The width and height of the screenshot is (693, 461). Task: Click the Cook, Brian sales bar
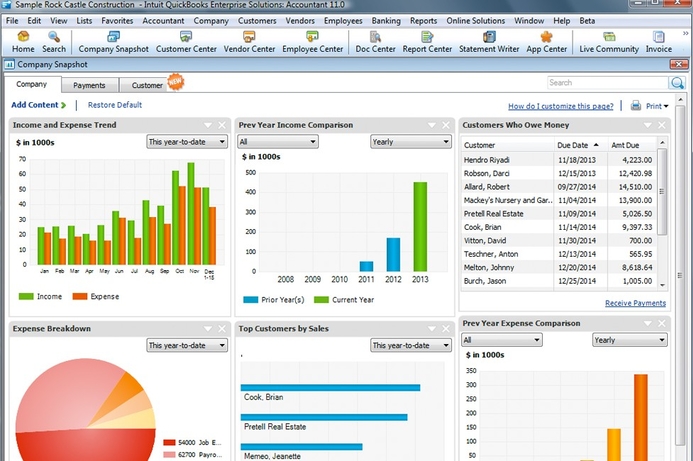(x=330, y=388)
